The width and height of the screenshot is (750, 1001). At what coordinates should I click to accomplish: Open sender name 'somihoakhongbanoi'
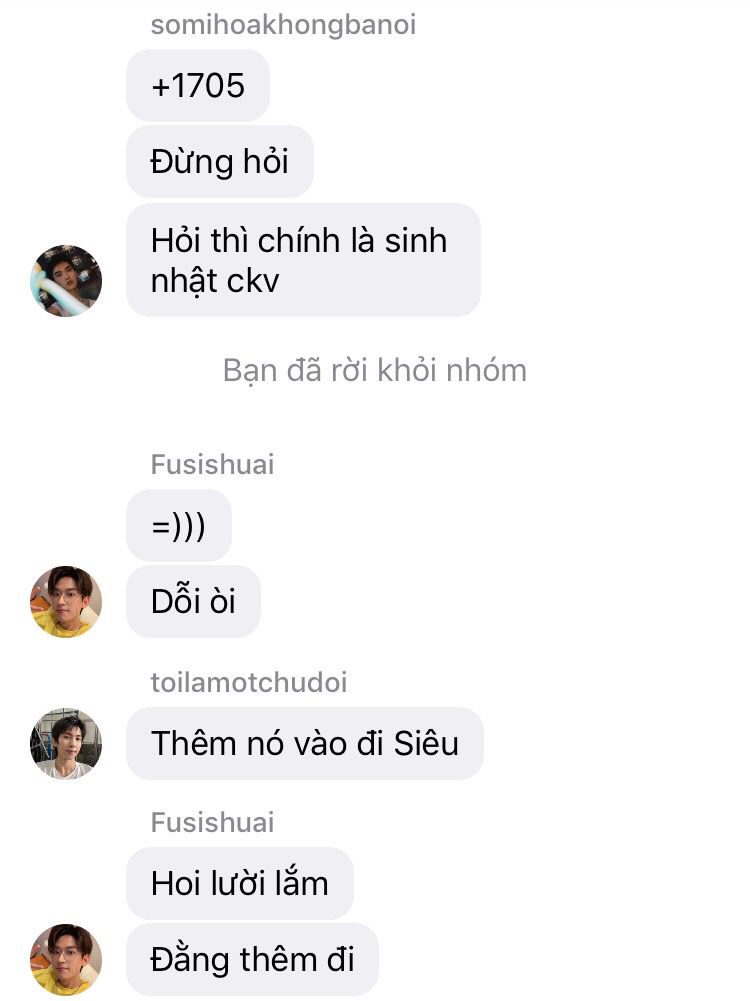tap(283, 25)
